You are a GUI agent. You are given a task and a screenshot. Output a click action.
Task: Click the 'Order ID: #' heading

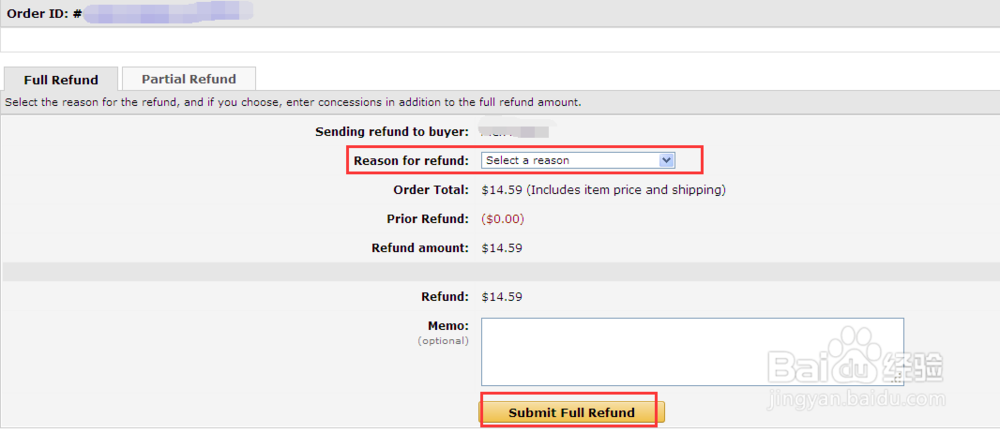click(44, 14)
